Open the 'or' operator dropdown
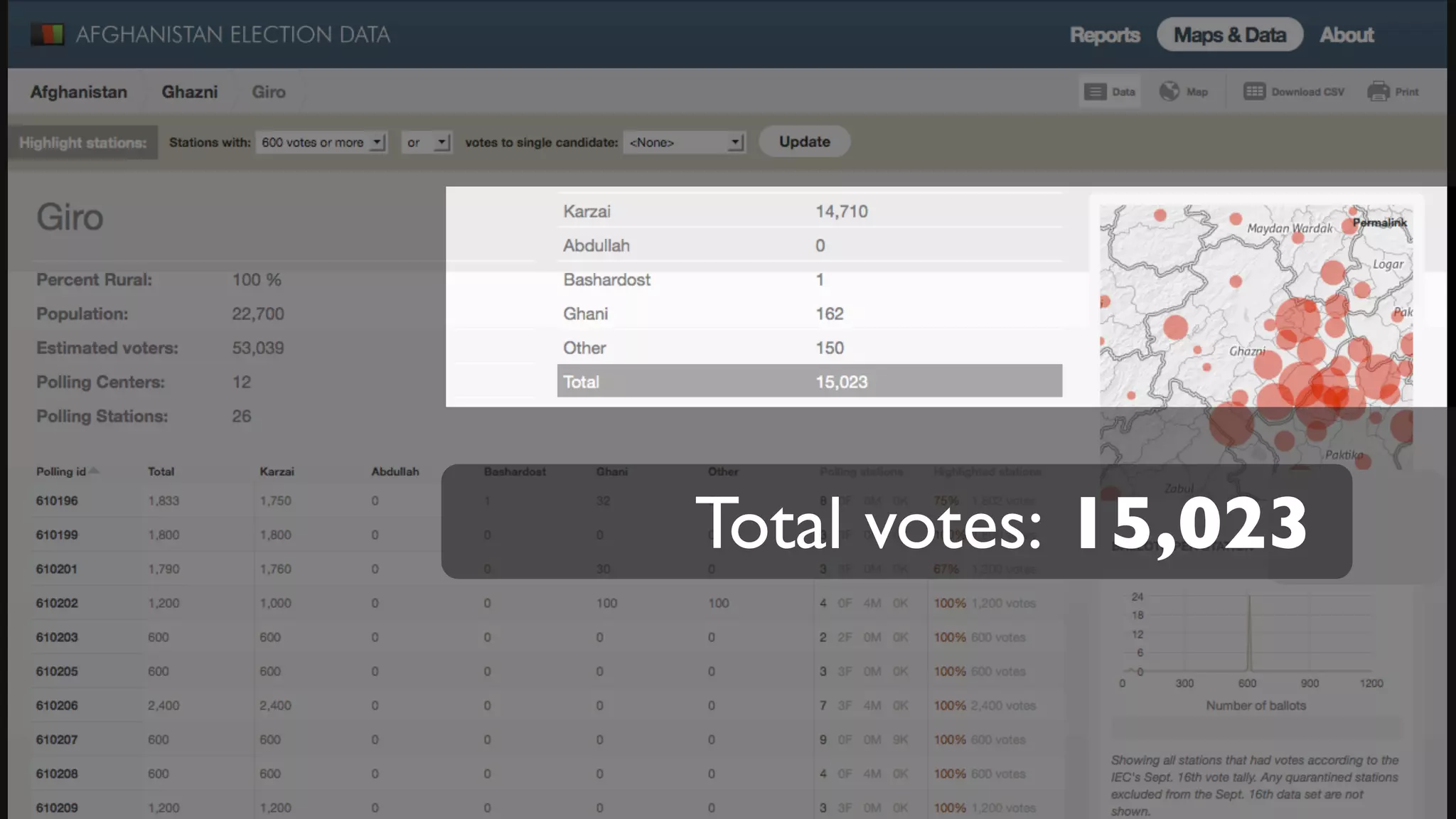Screen dimensions: 1456x819 [x=427, y=142]
